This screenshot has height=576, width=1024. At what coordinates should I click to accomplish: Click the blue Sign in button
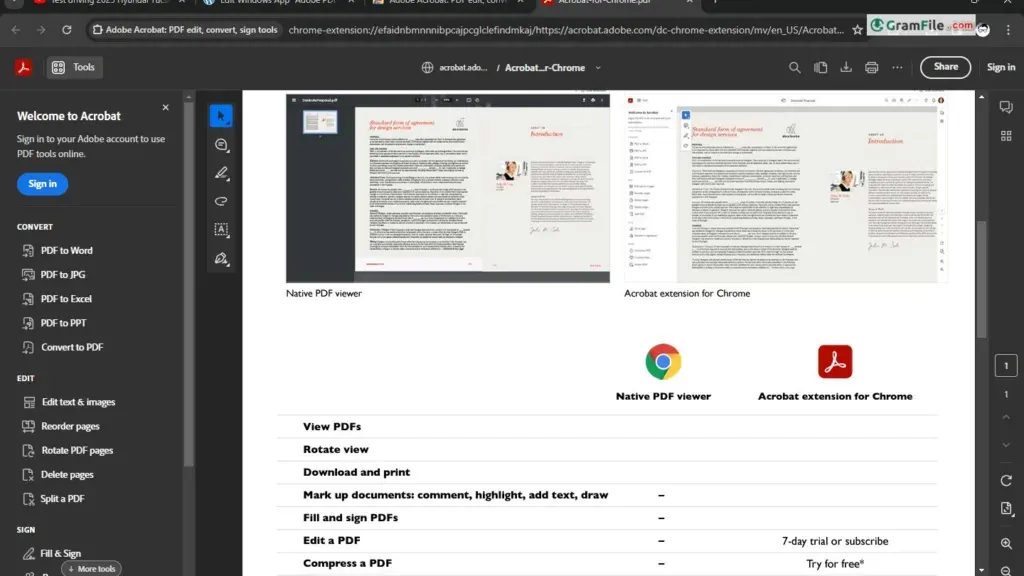pyautogui.click(x=42, y=184)
